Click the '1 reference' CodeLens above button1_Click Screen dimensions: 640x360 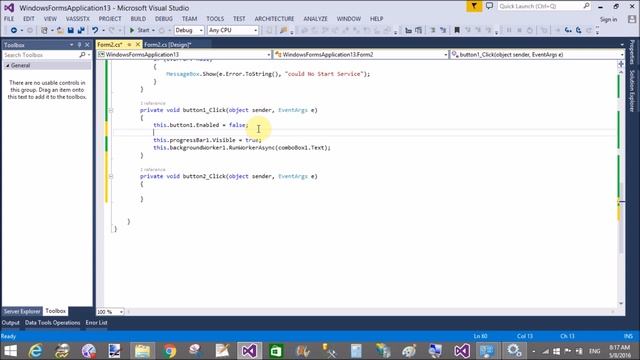pos(153,103)
